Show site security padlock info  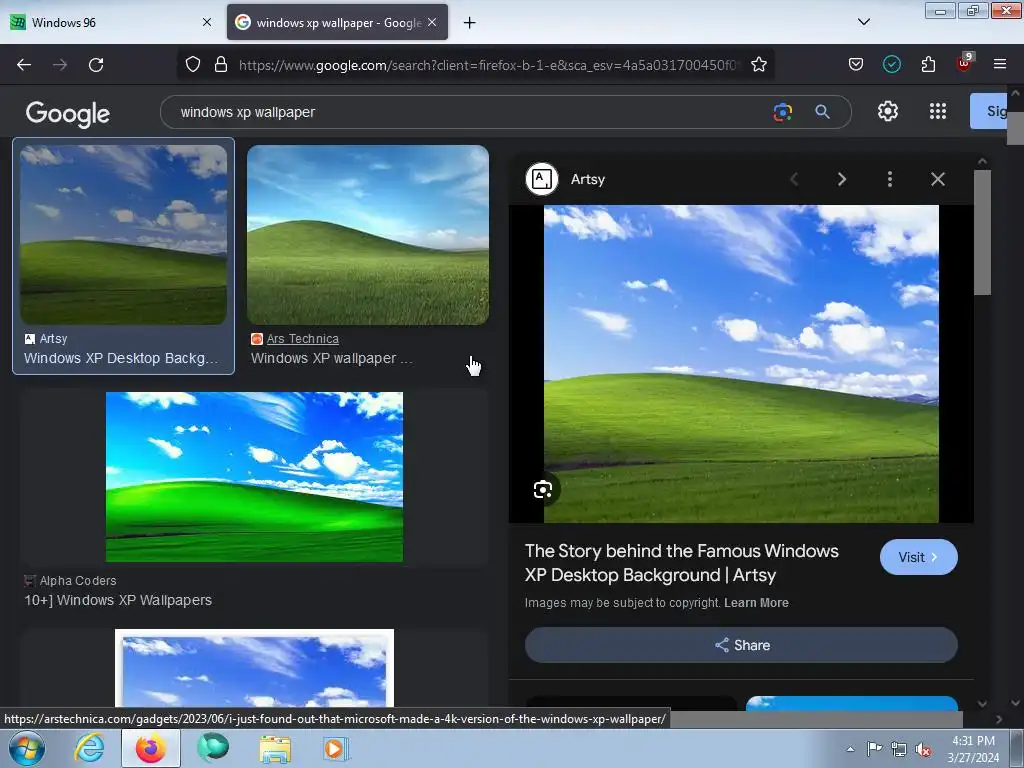(x=221, y=65)
